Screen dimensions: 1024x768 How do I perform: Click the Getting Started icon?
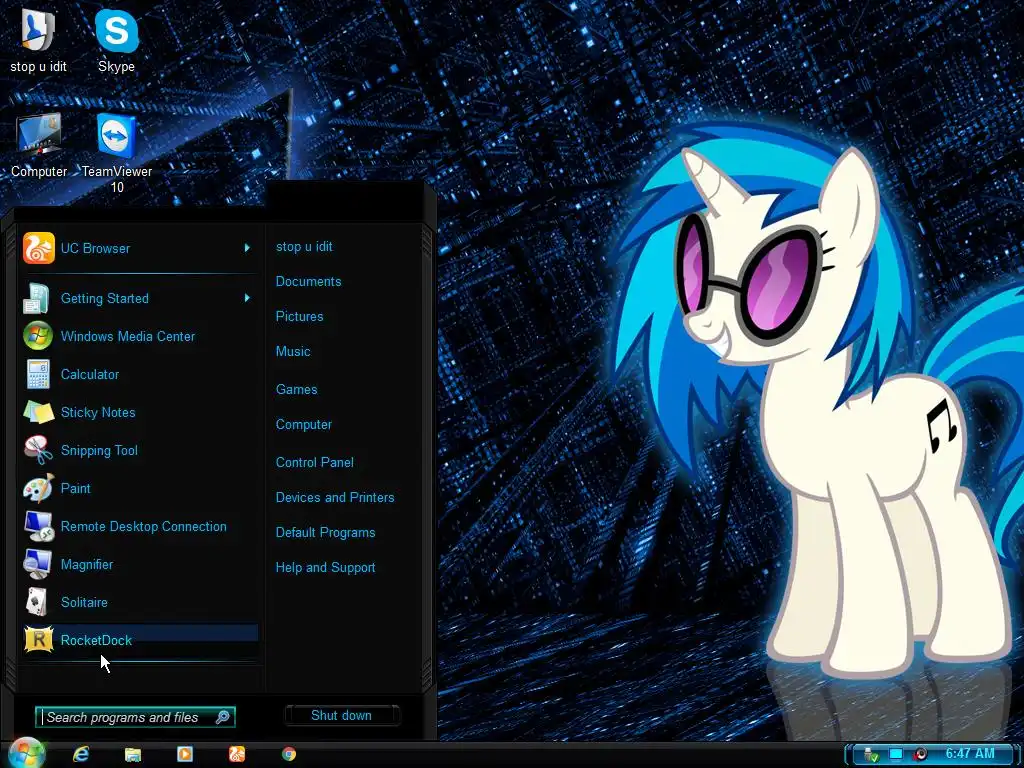pos(37,298)
